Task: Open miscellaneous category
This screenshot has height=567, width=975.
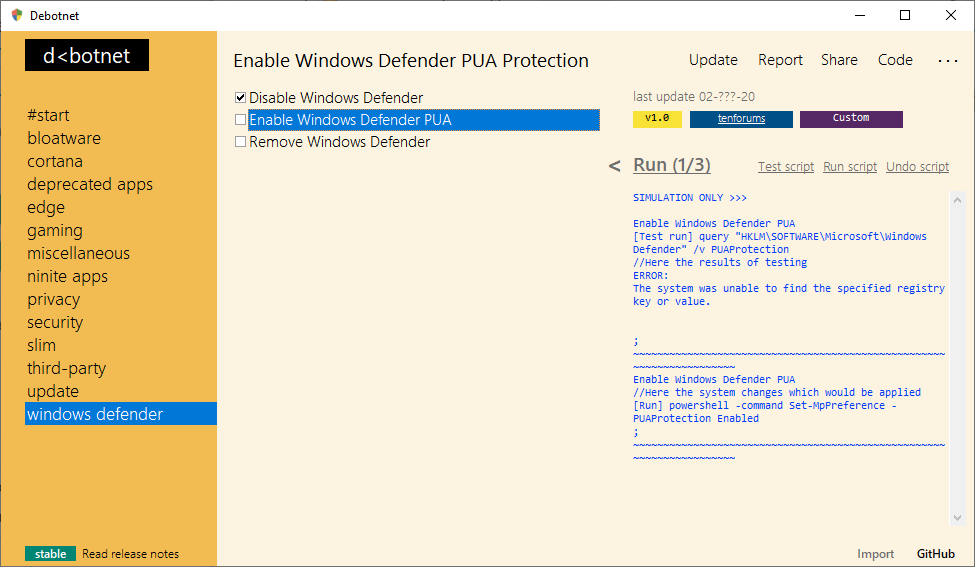Action: 78,253
